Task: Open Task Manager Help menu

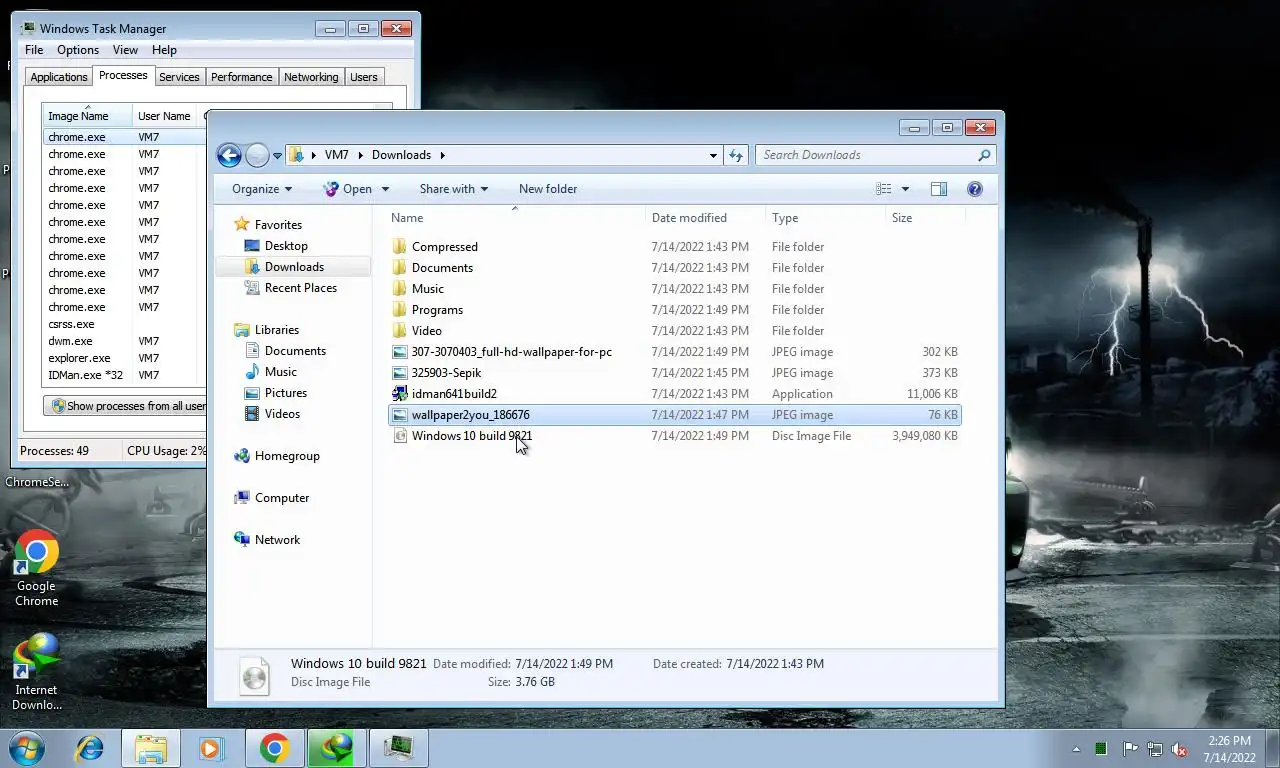Action: (164, 50)
